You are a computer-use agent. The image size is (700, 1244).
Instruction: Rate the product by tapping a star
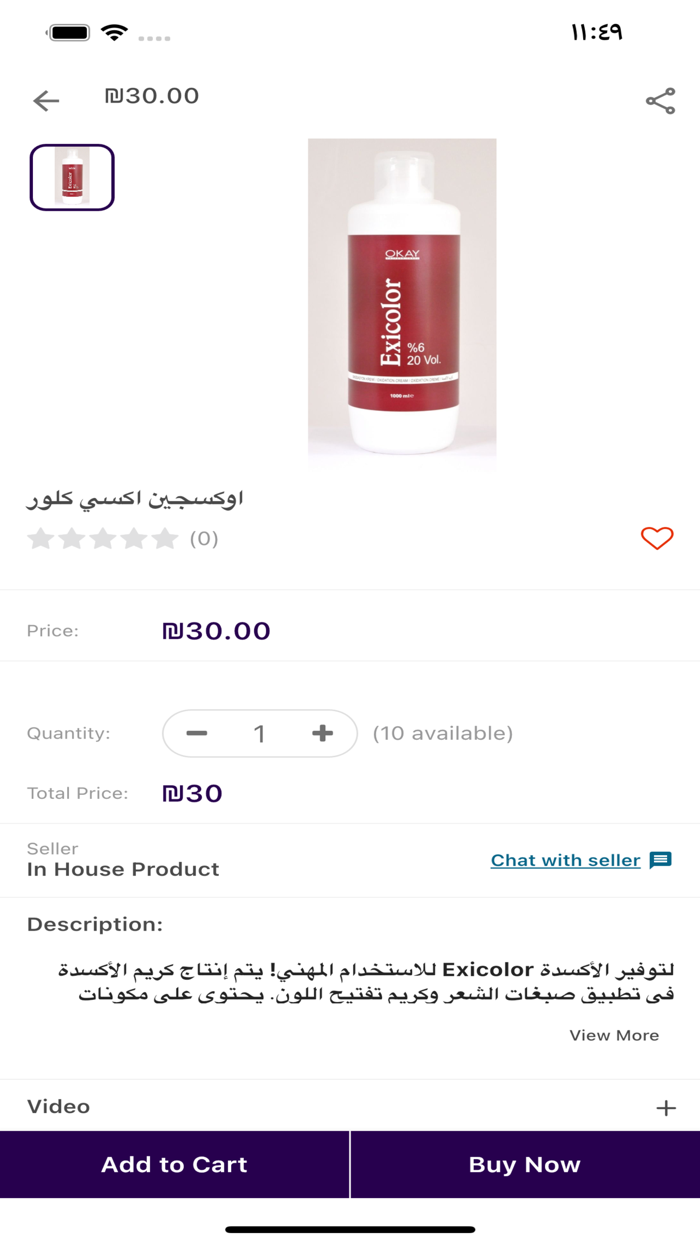click(103, 537)
